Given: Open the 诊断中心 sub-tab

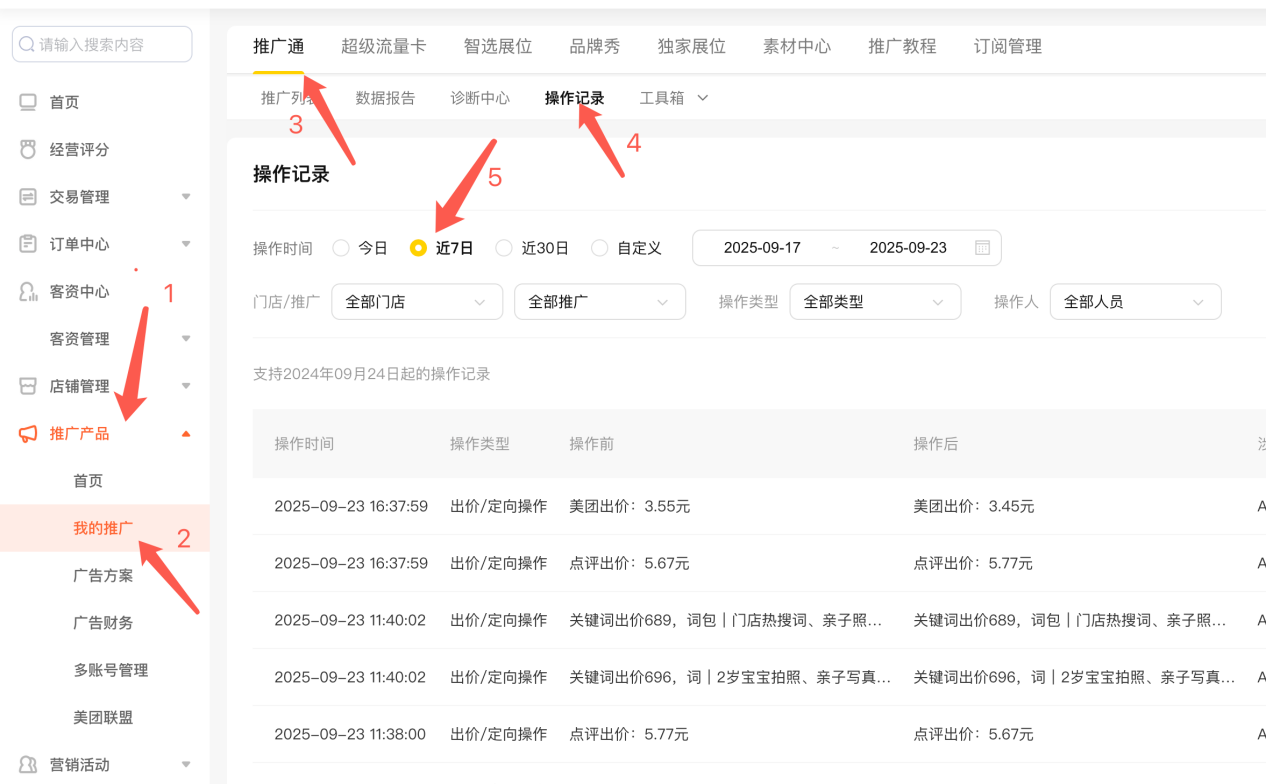Looking at the screenshot, I should (480, 98).
